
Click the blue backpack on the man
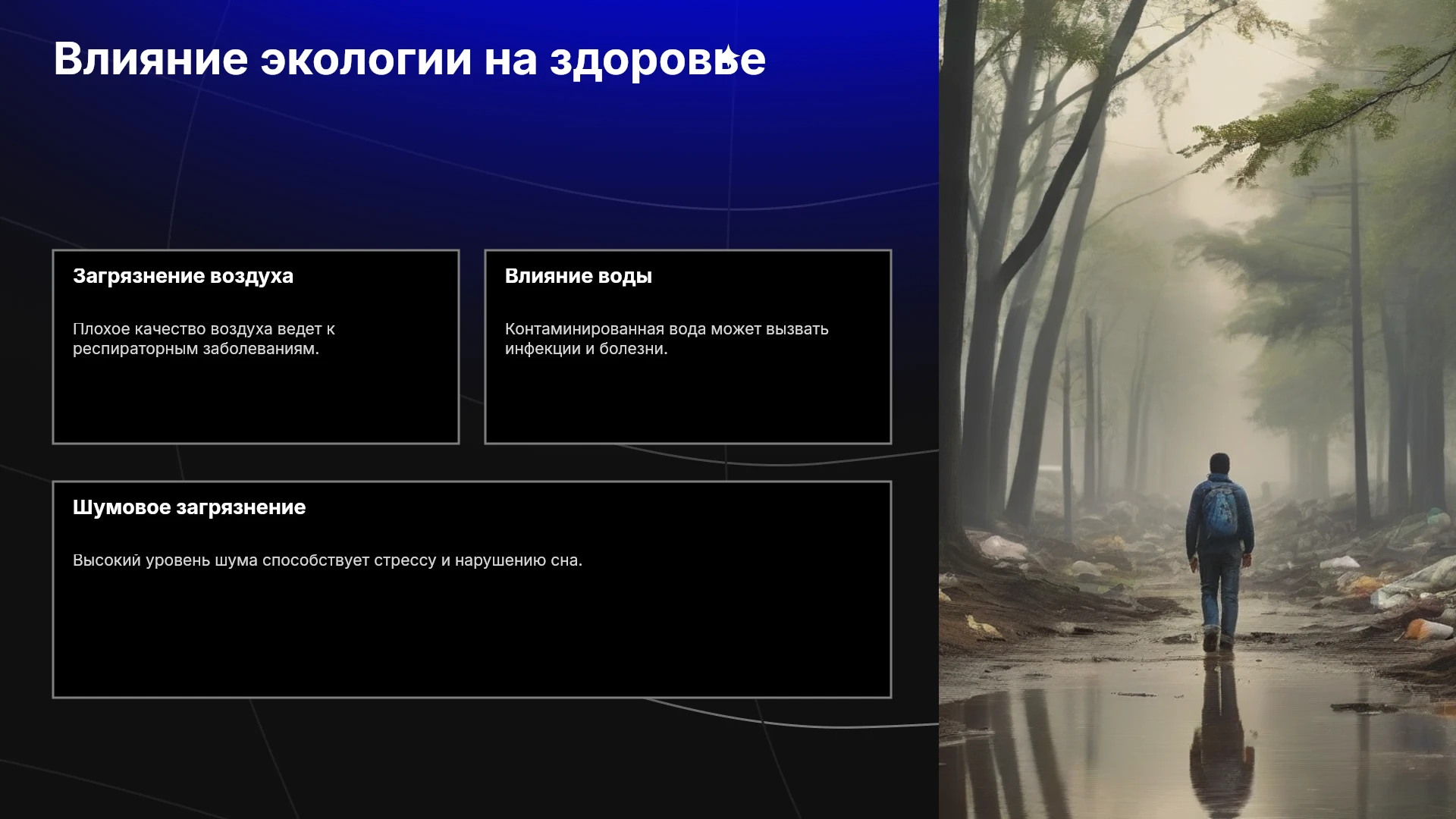pyautogui.click(x=1220, y=510)
